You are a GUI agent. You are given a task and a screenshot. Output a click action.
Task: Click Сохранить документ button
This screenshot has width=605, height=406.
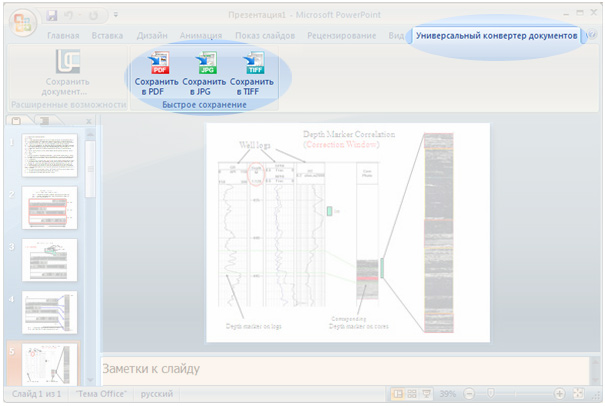(x=68, y=73)
